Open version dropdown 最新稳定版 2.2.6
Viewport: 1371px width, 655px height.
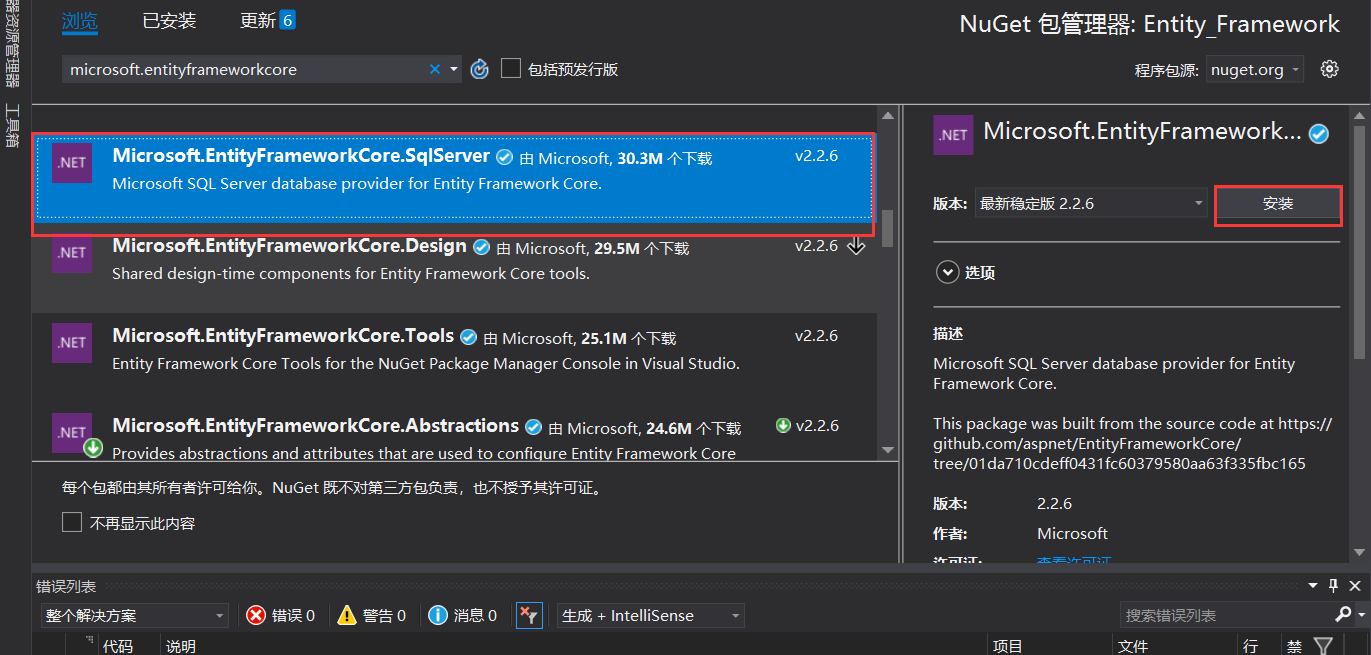1091,203
